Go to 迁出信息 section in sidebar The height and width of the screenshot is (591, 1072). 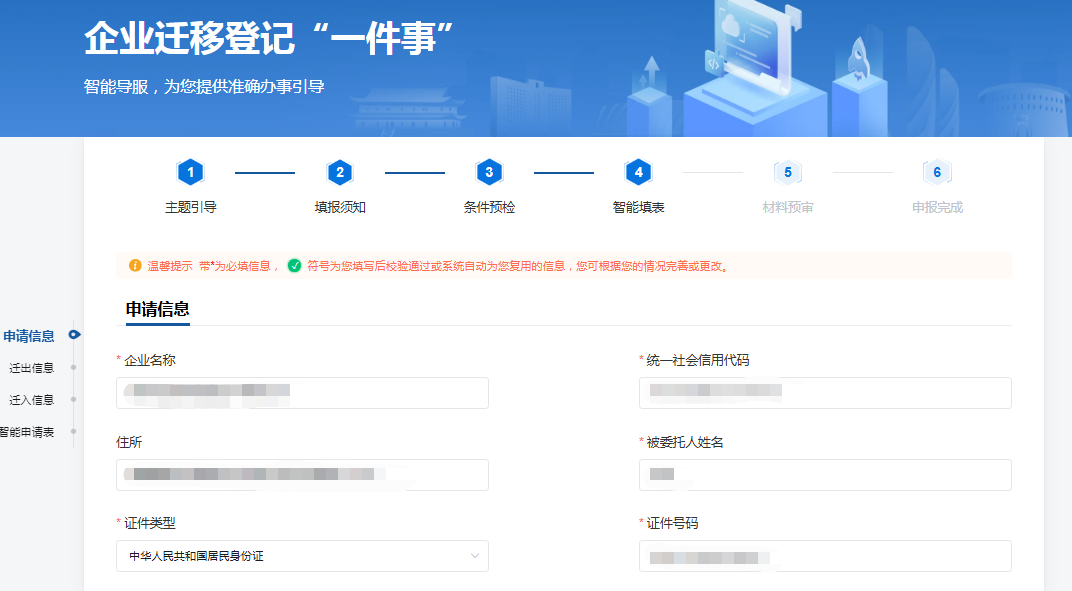tap(32, 368)
